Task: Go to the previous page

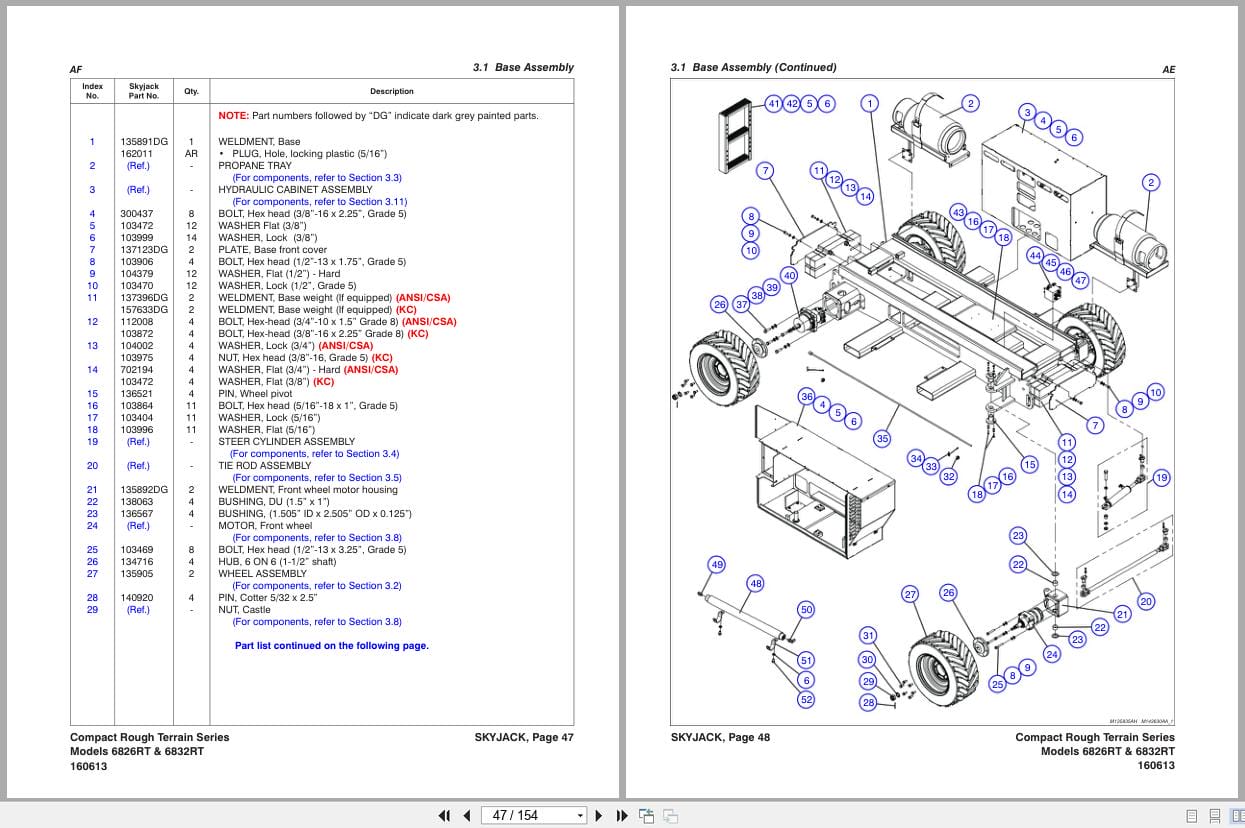Action: point(466,815)
